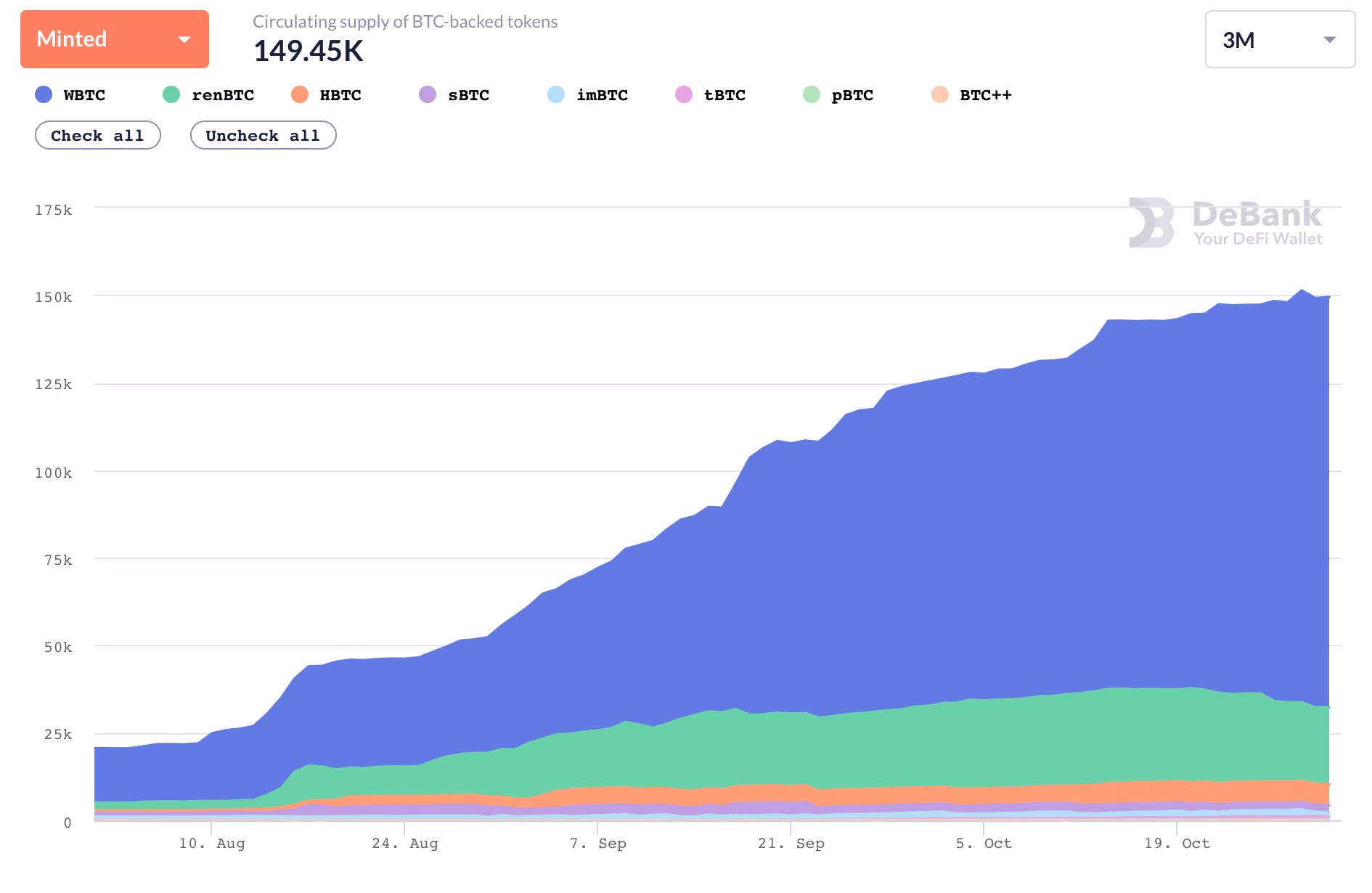Click the 25k y-axis label
Screen dimensions: 1372x893
[x=58, y=734]
